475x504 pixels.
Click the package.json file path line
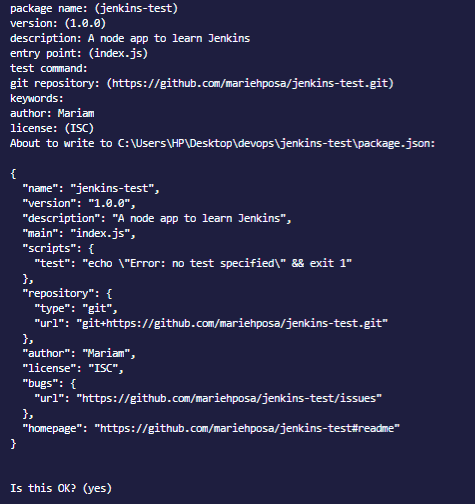[223, 143]
